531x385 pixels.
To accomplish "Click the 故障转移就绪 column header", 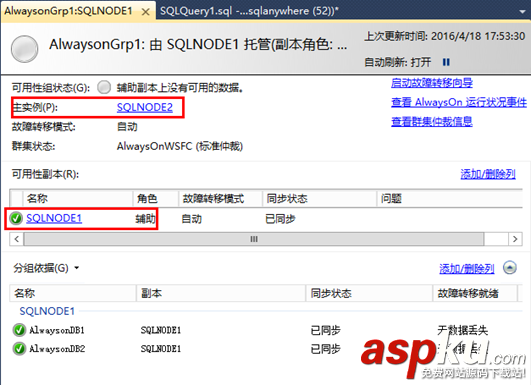I will pyautogui.click(x=475, y=293).
